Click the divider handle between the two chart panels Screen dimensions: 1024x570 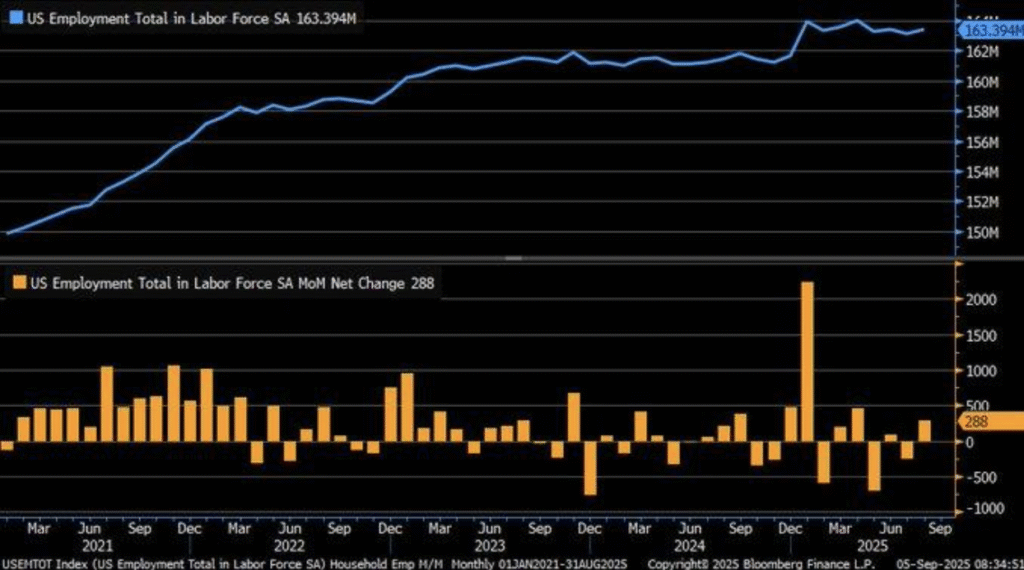tap(512, 258)
